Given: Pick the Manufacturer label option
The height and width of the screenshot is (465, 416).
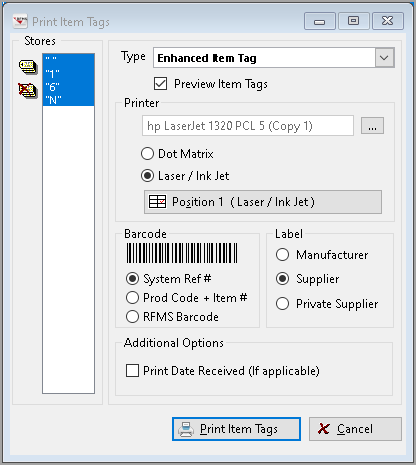Looking at the screenshot, I should point(282,255).
